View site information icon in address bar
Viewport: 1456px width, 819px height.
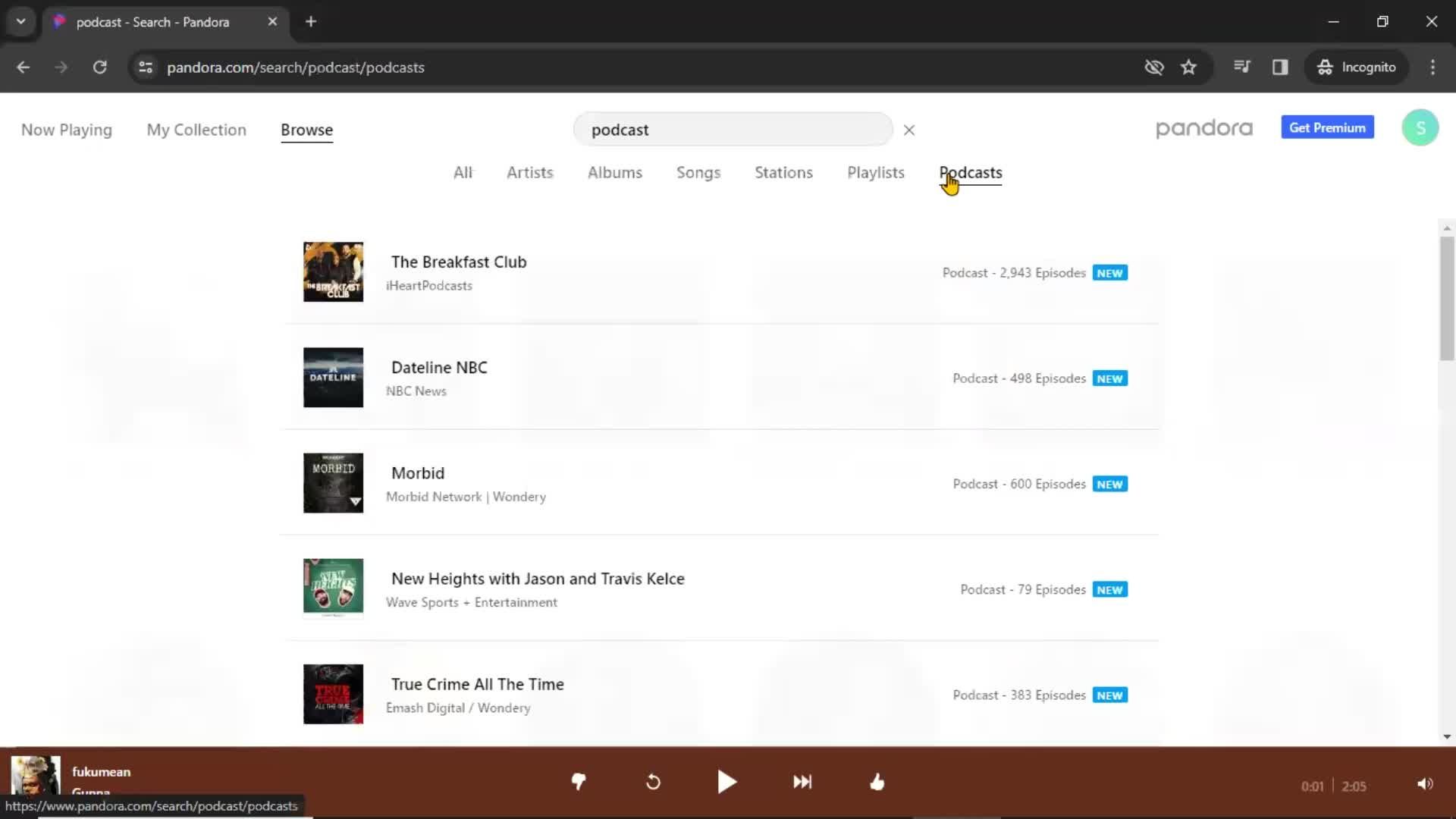146,67
